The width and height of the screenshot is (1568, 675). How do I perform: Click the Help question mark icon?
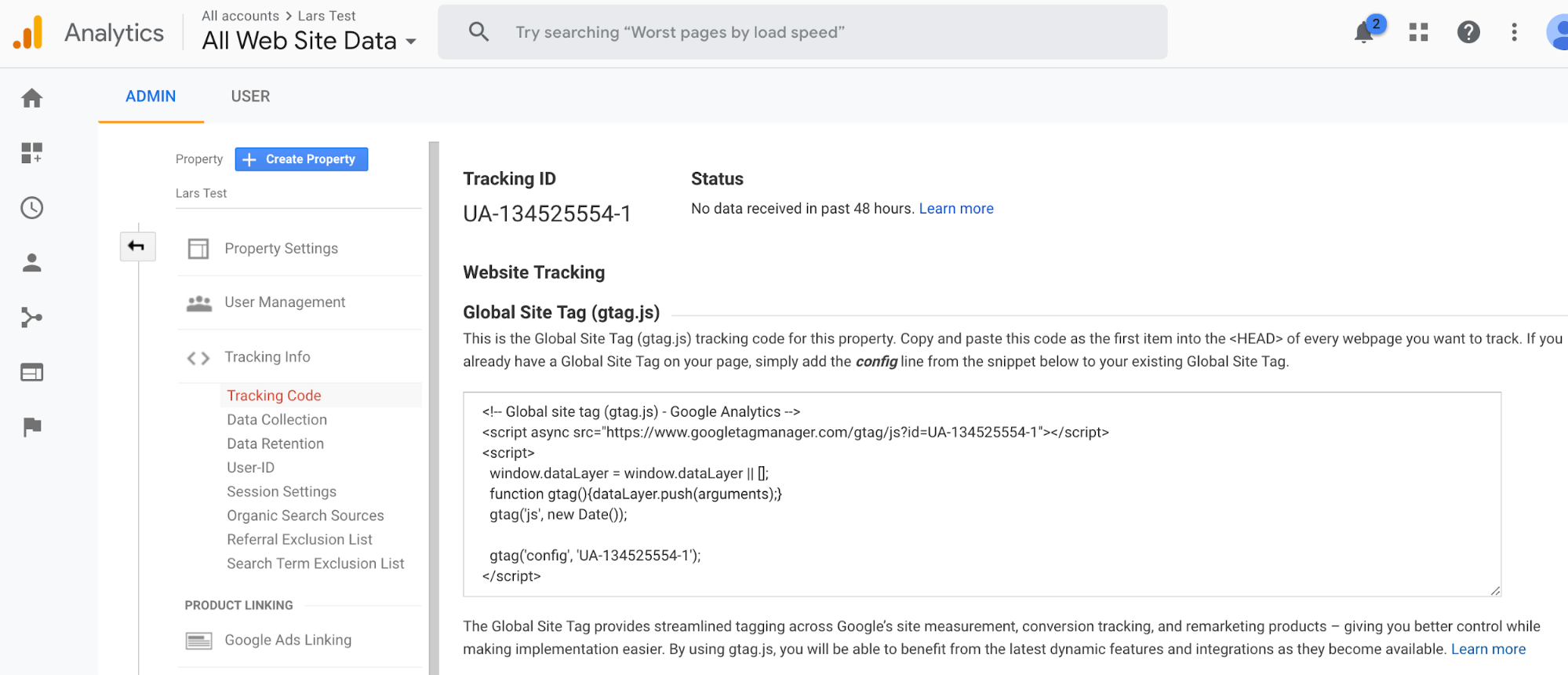point(1469,32)
